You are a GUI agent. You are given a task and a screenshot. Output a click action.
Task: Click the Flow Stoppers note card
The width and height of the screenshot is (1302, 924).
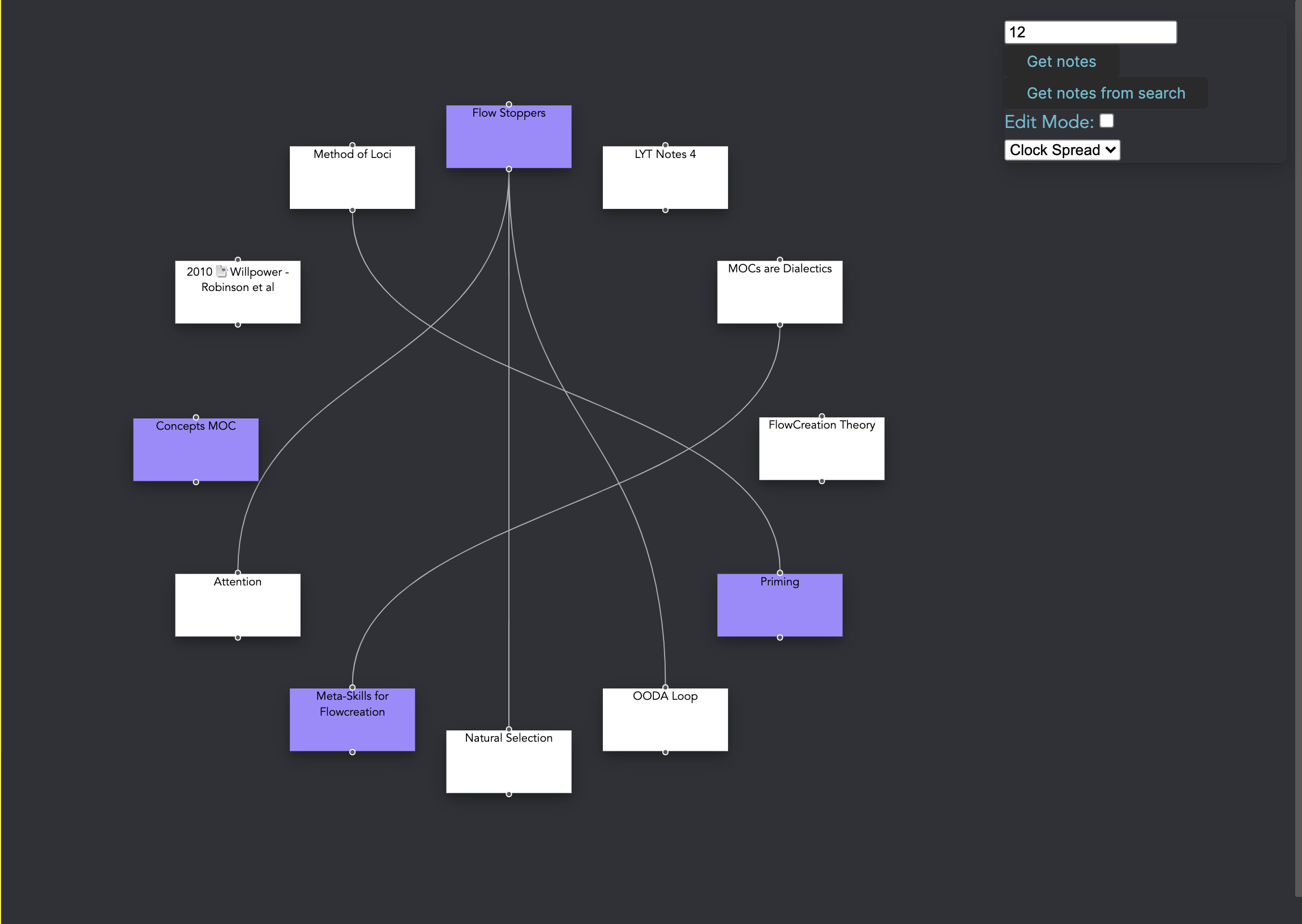click(508, 139)
